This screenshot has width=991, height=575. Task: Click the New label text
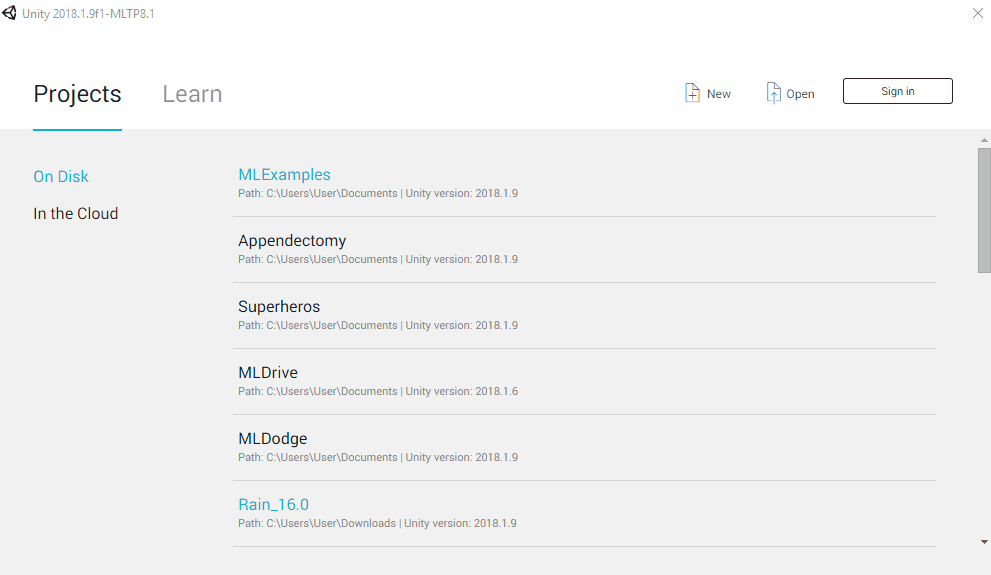click(x=719, y=94)
